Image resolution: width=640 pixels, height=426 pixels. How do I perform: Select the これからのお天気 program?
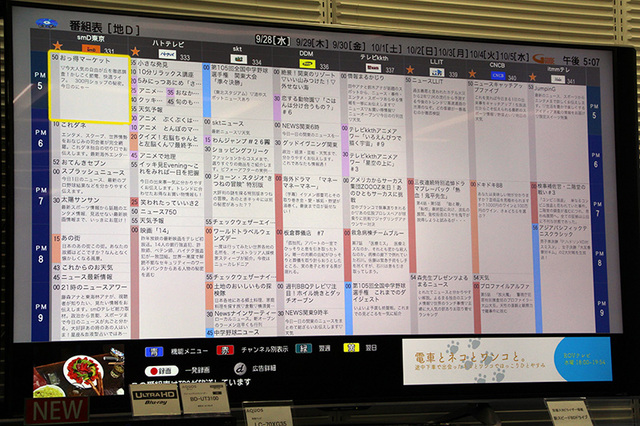point(90,267)
